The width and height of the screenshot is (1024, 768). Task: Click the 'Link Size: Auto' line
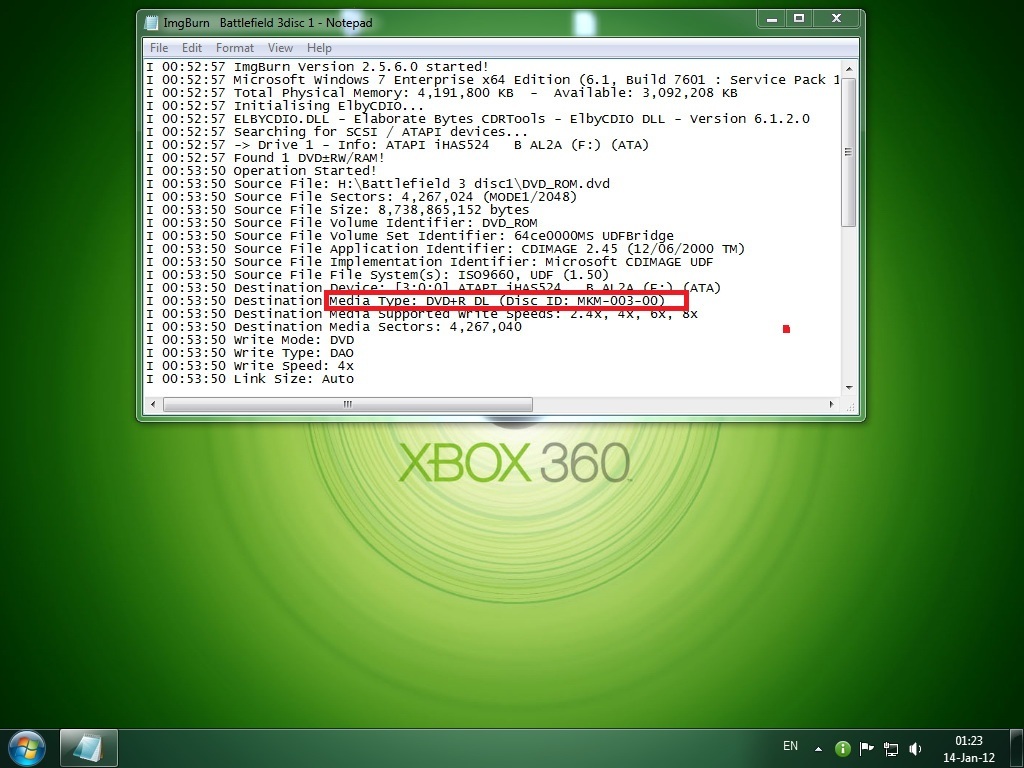coord(250,380)
